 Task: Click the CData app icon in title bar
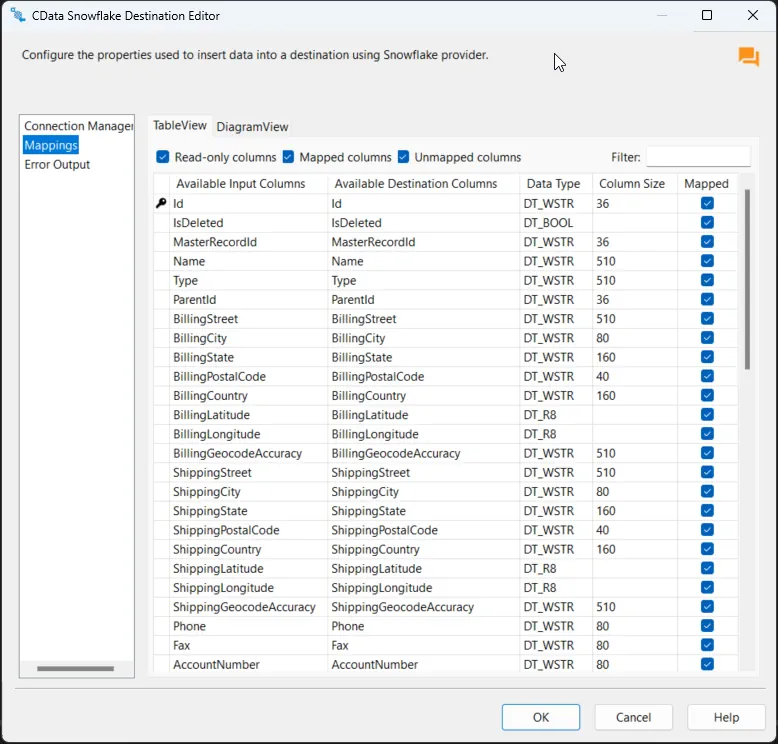click(17, 16)
